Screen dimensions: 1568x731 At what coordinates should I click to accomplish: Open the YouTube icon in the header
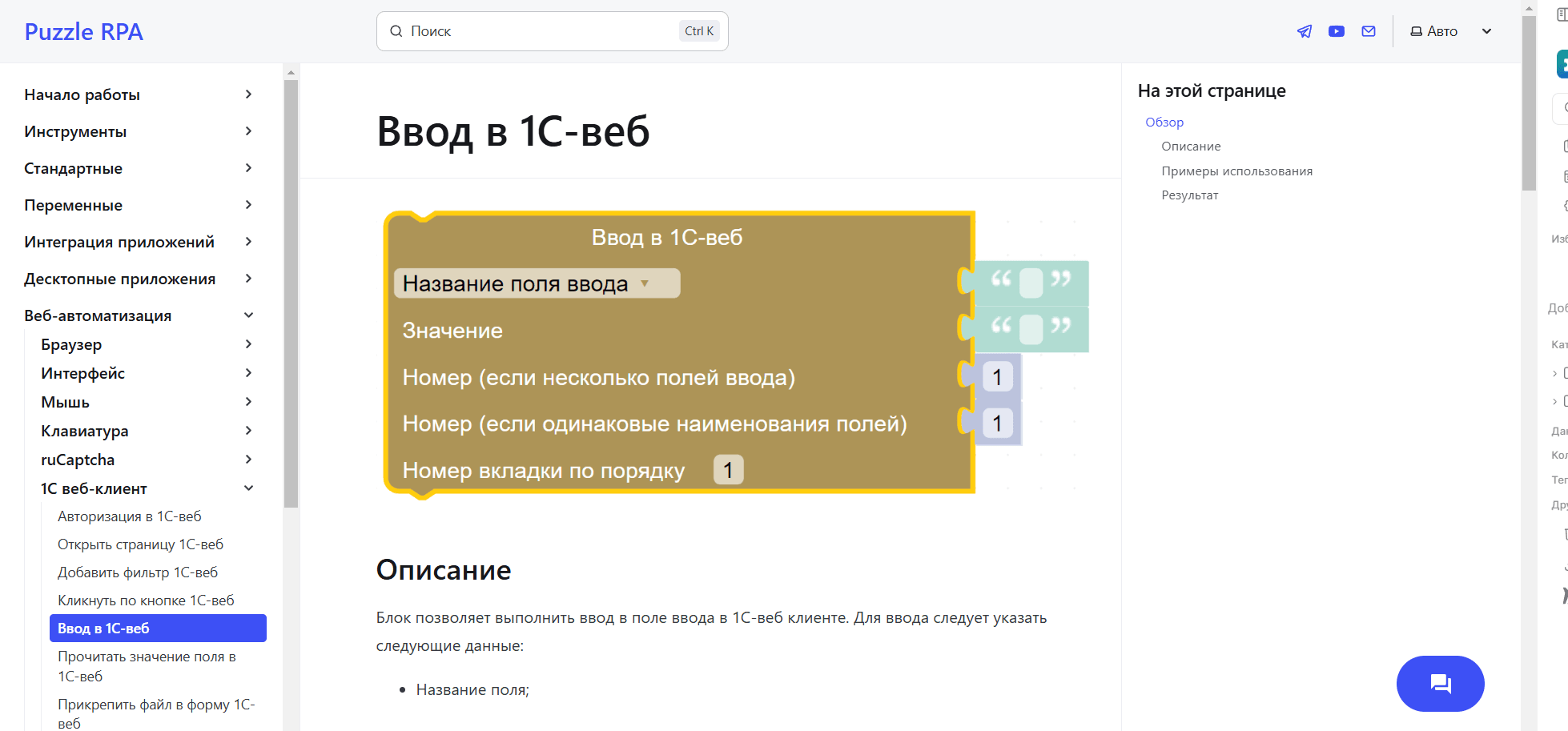point(1336,30)
